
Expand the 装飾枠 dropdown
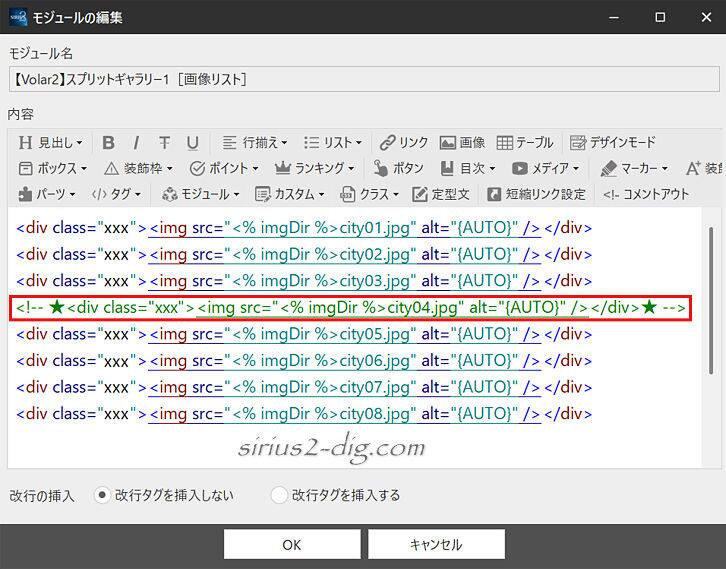(138, 169)
